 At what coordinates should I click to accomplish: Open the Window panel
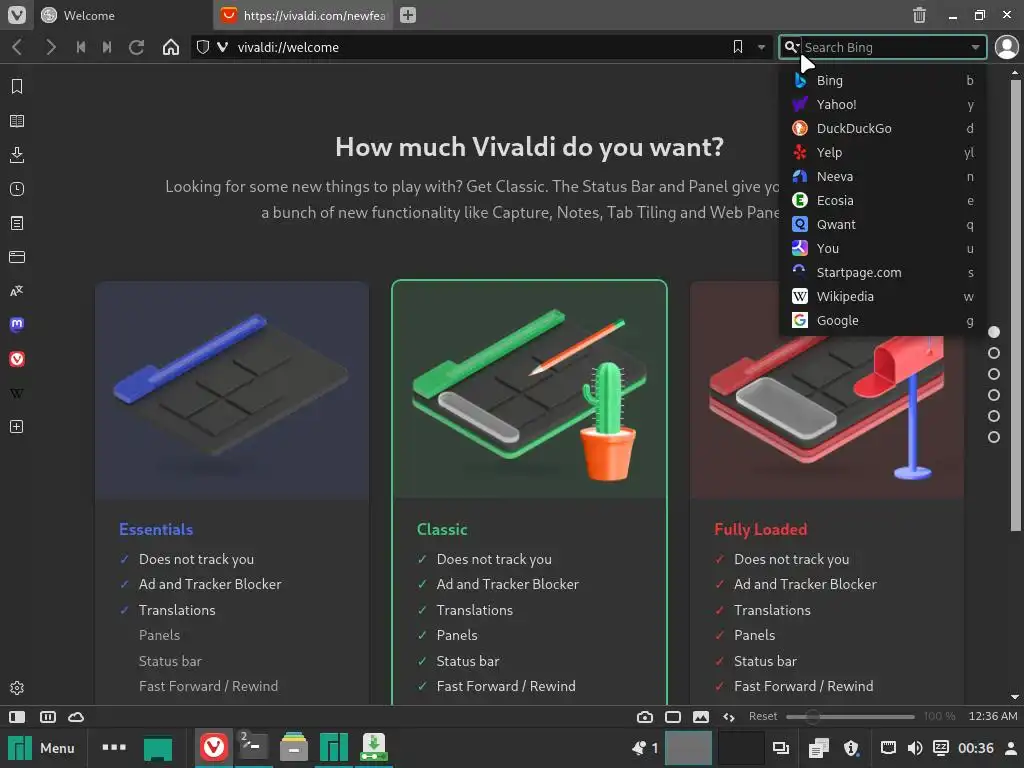click(17, 257)
